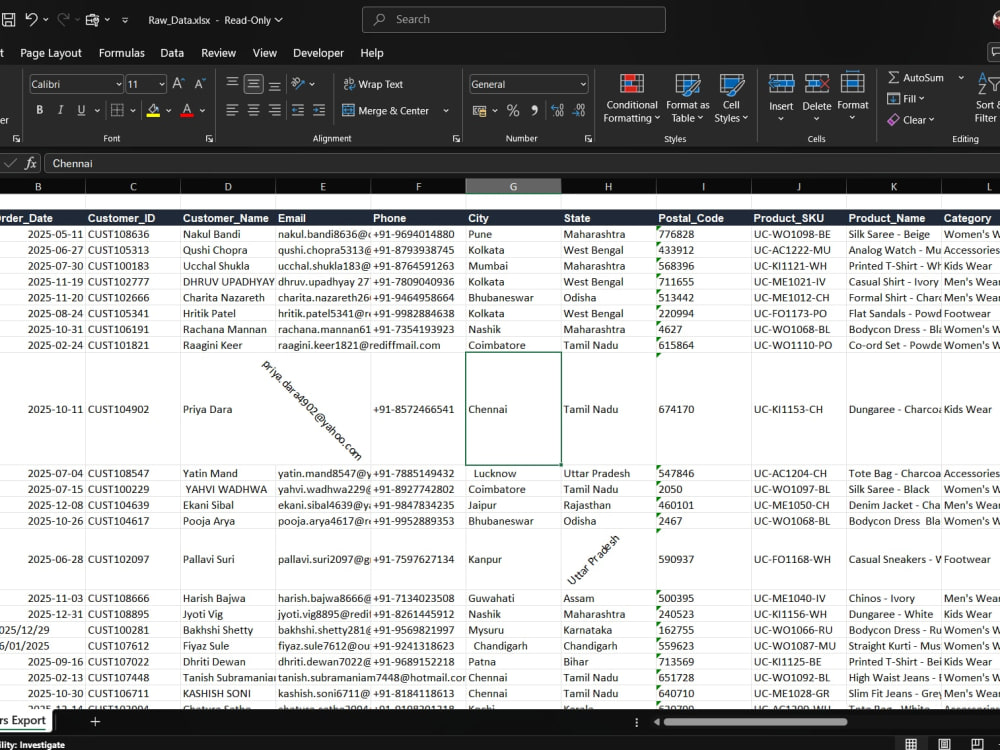Viewport: 1000px width, 750px height.
Task: Select column G header
Action: [x=513, y=186]
